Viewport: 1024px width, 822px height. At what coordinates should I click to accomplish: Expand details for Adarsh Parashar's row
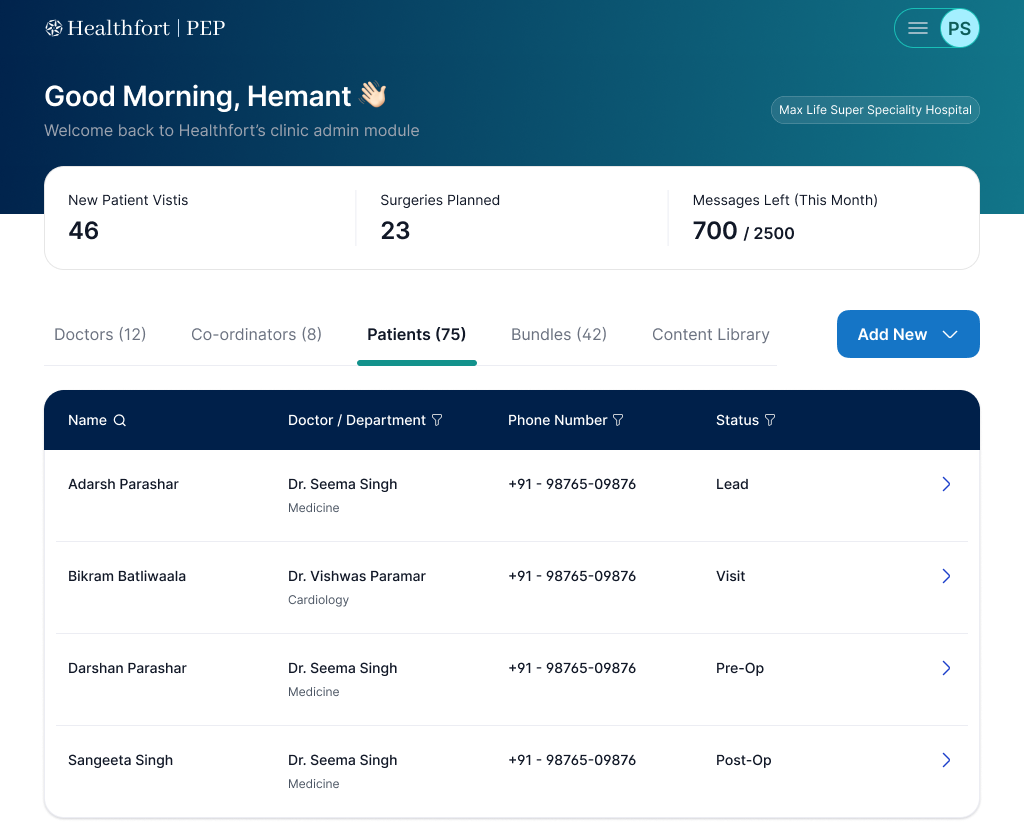[x=946, y=484]
